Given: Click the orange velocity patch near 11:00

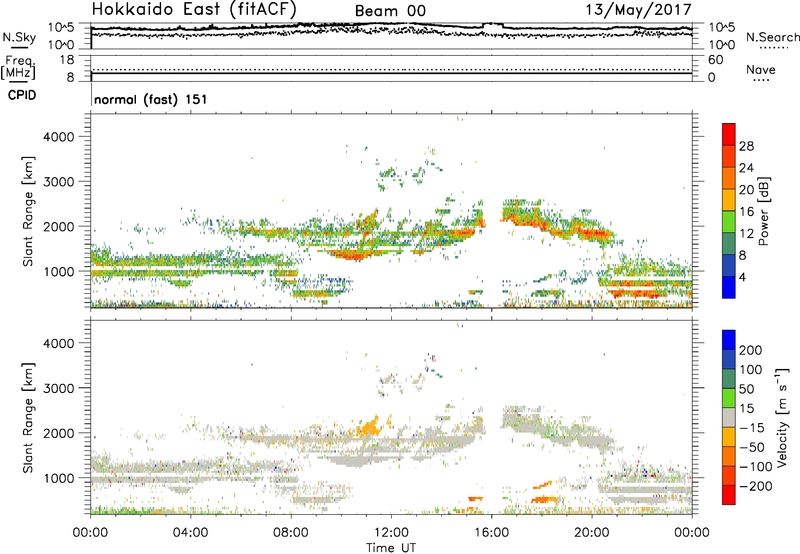Looking at the screenshot, I should click(368, 426).
